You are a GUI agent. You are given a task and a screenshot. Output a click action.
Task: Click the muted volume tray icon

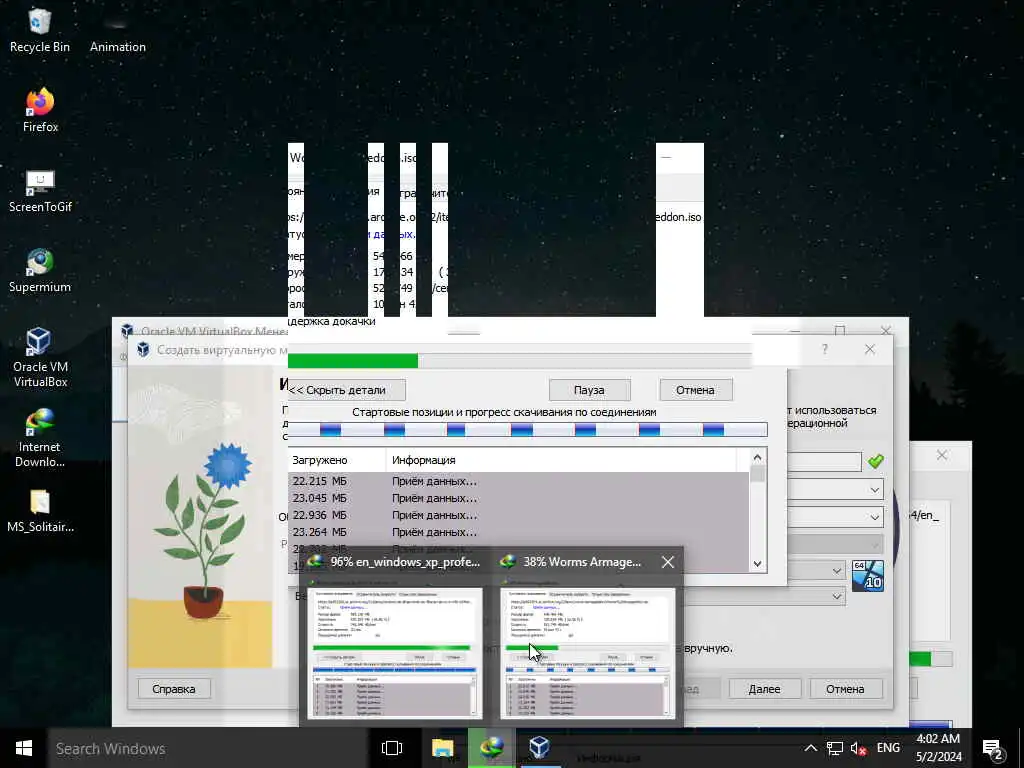(858, 748)
